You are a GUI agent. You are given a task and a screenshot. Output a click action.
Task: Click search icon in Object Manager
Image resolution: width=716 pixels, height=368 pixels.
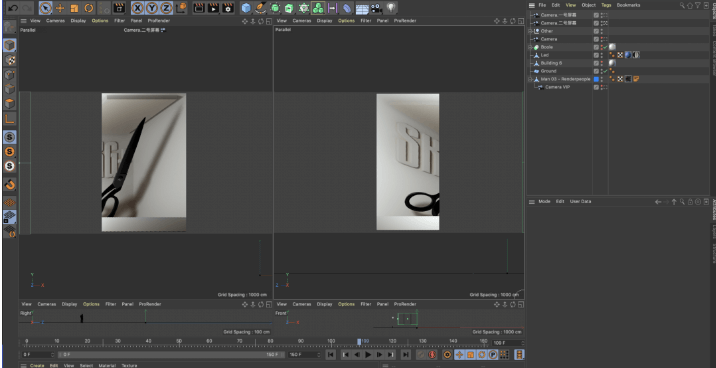click(x=682, y=5)
